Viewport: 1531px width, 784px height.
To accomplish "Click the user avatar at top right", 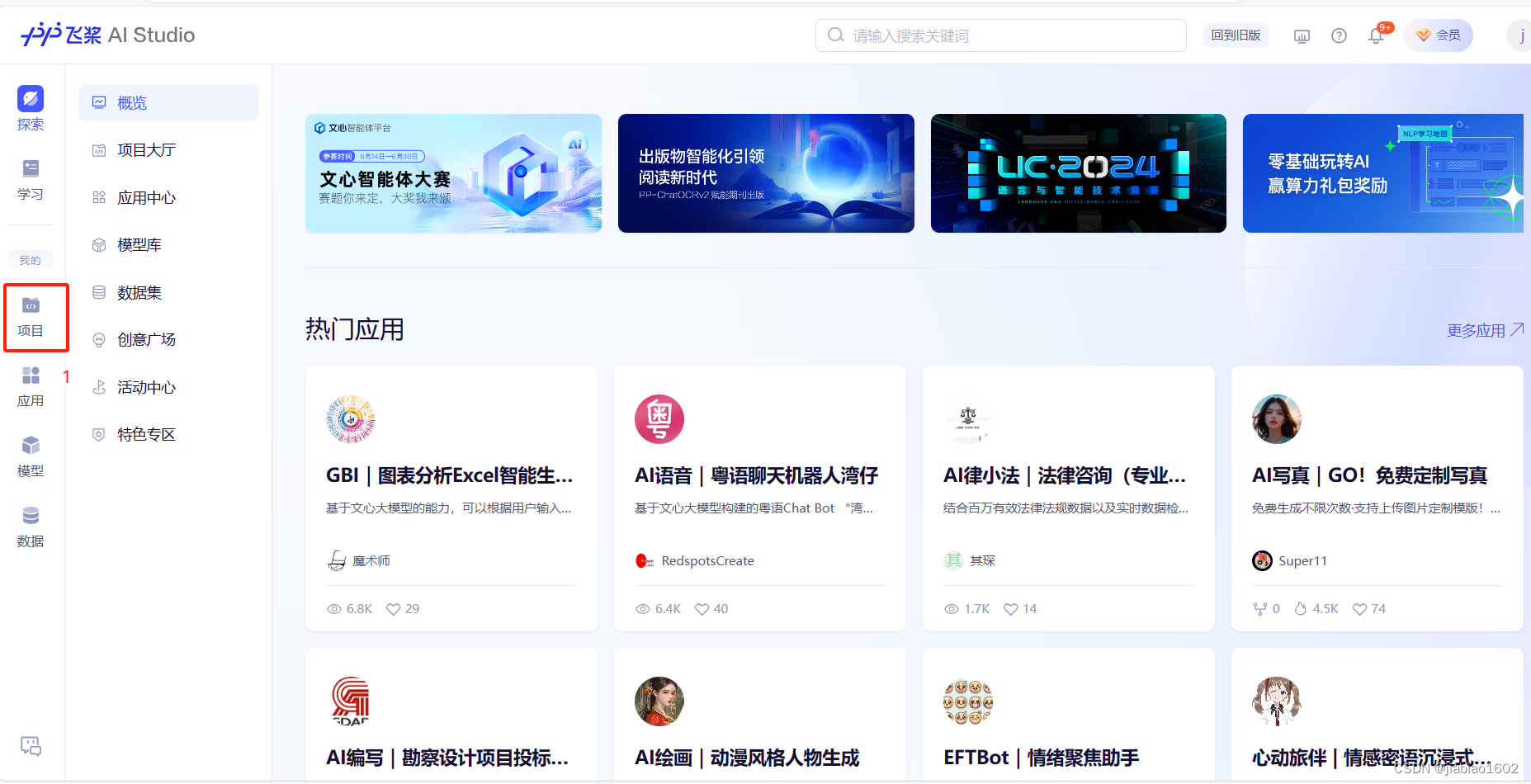I will coord(1520,35).
